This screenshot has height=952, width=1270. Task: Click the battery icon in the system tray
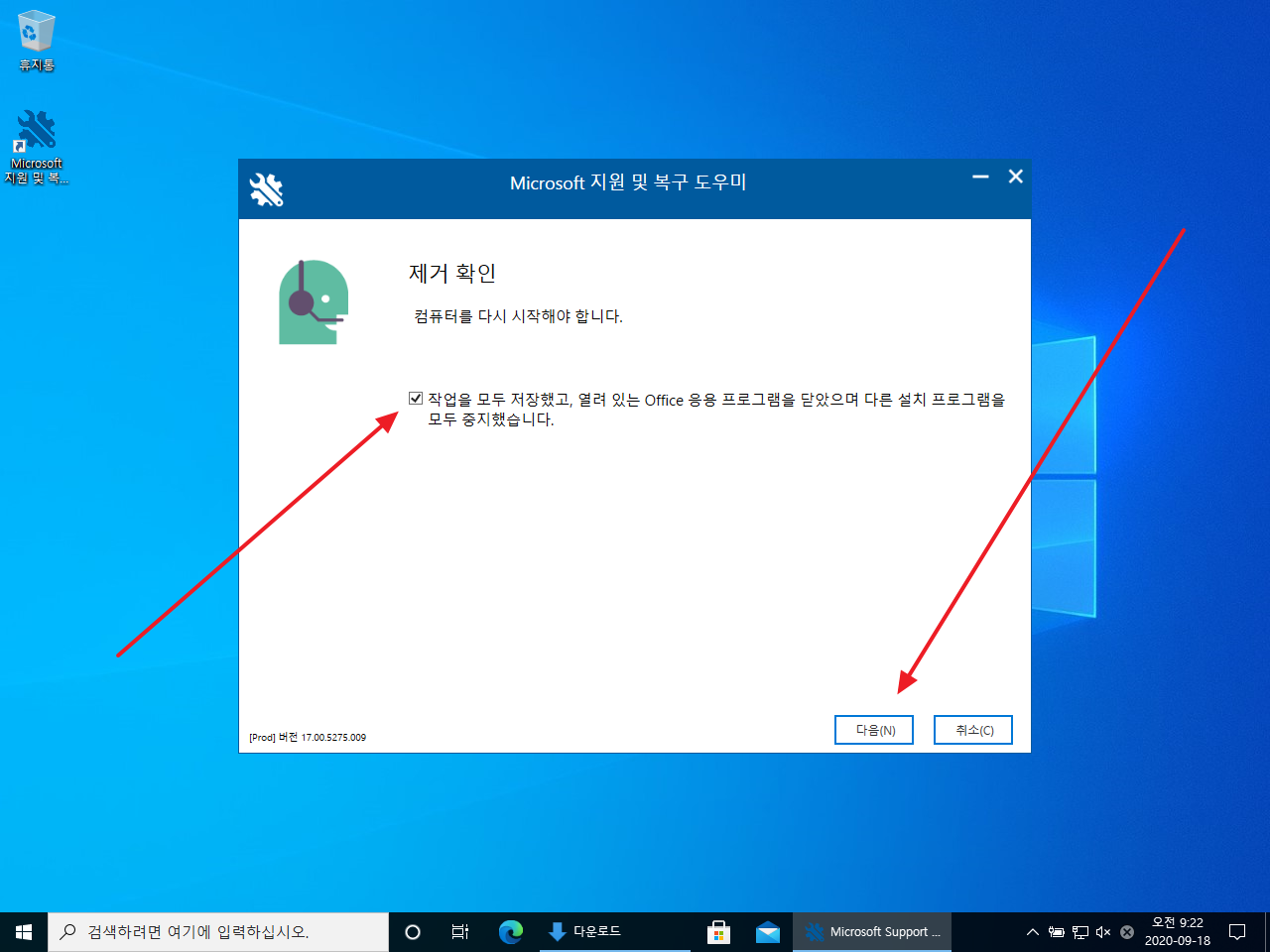1057,931
